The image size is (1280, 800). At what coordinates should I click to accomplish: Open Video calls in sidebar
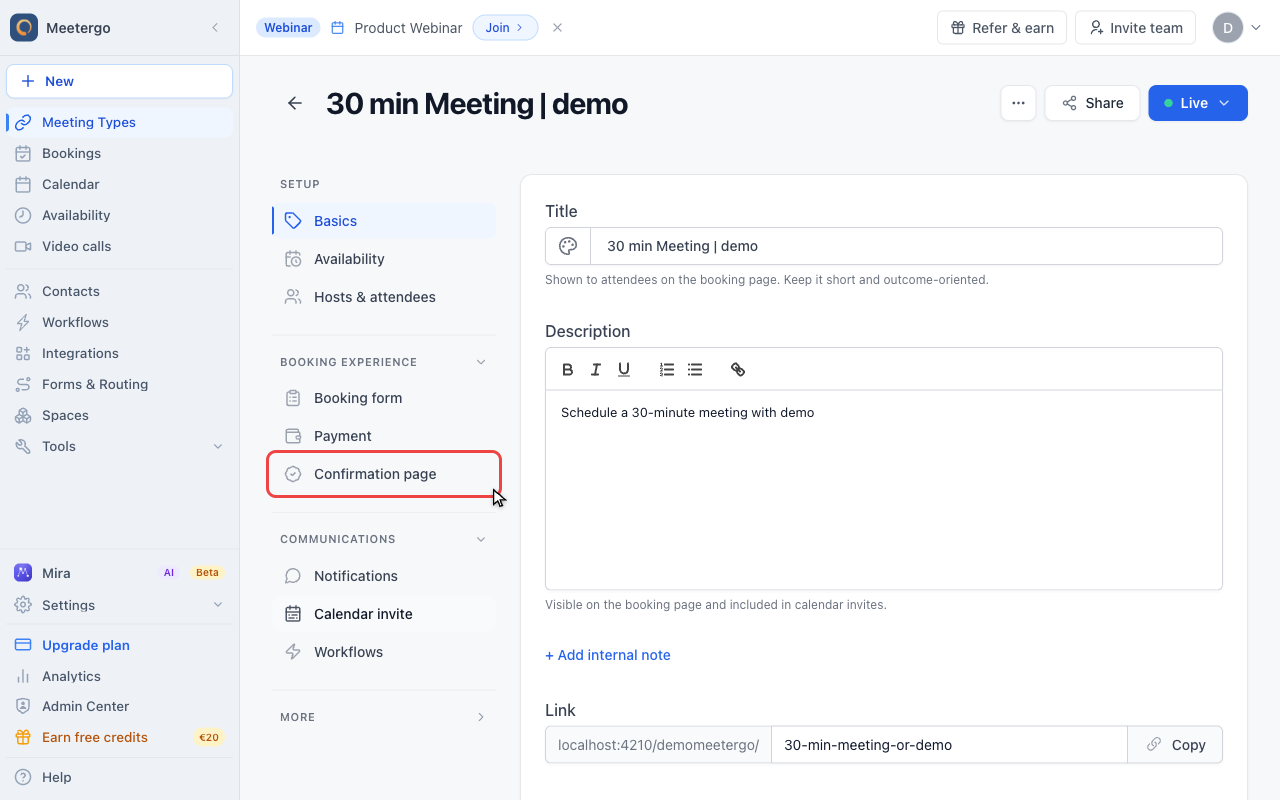click(119, 246)
